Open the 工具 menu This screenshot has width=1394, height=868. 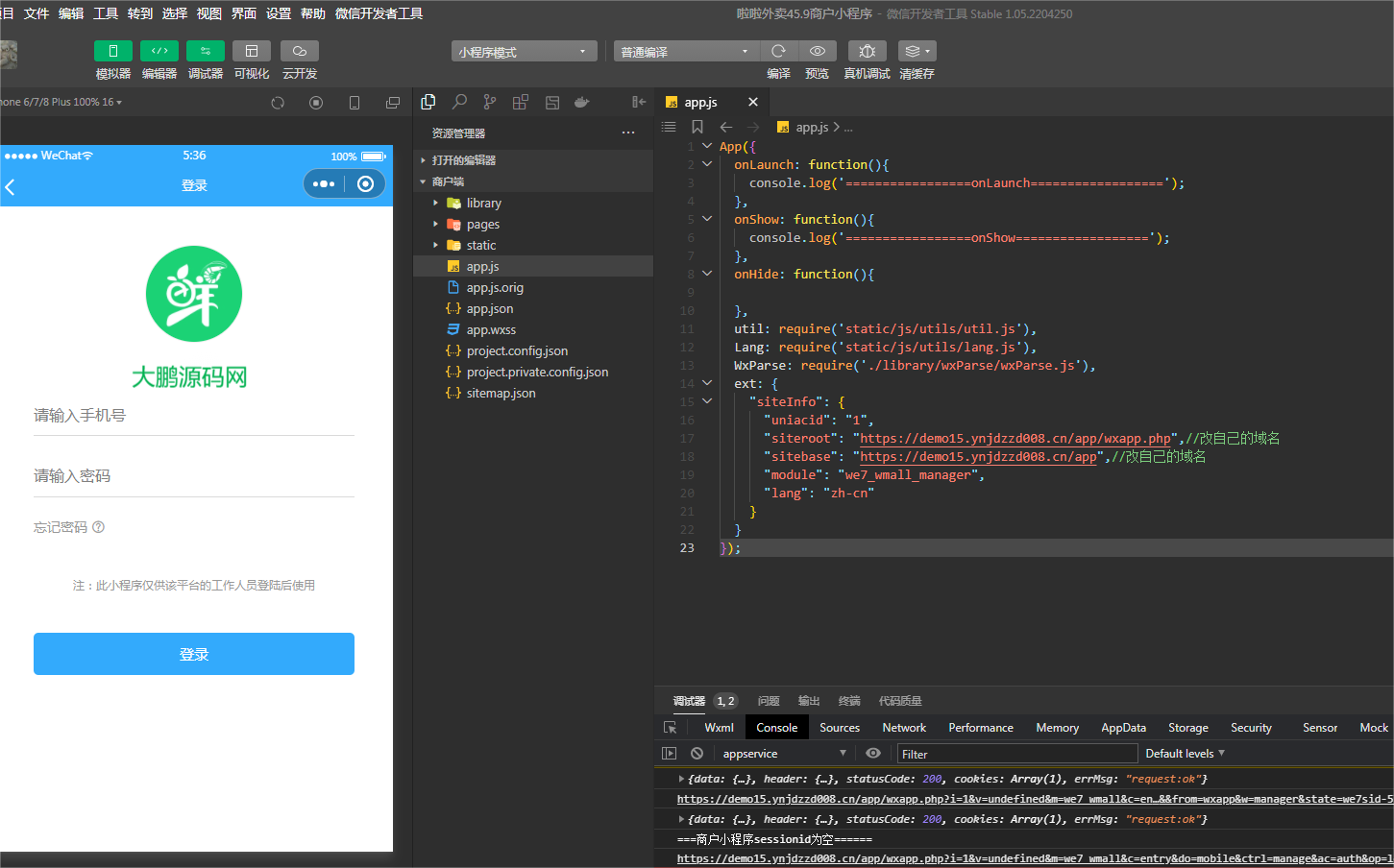tap(106, 13)
